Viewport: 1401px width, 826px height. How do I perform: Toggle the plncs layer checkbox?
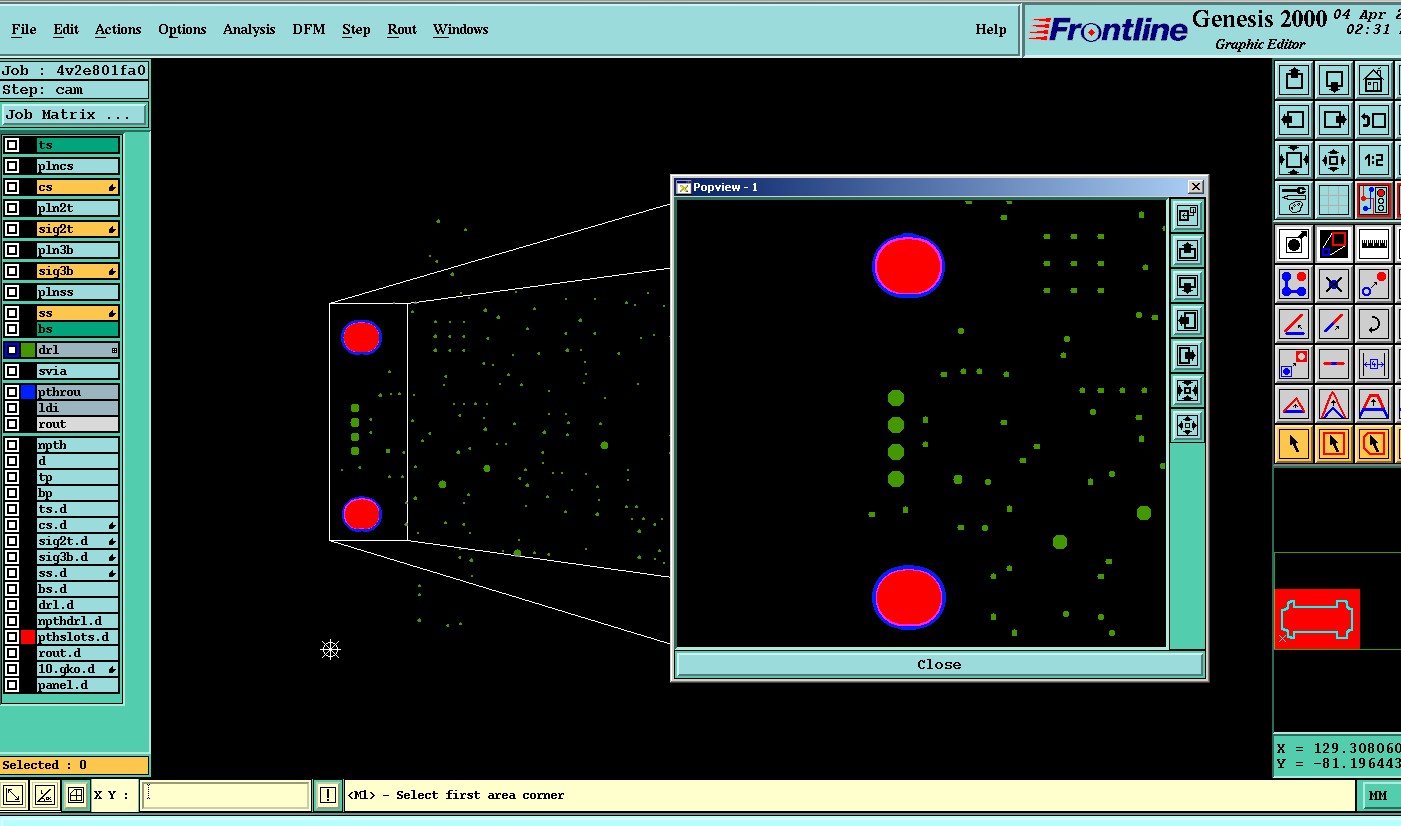point(12,166)
